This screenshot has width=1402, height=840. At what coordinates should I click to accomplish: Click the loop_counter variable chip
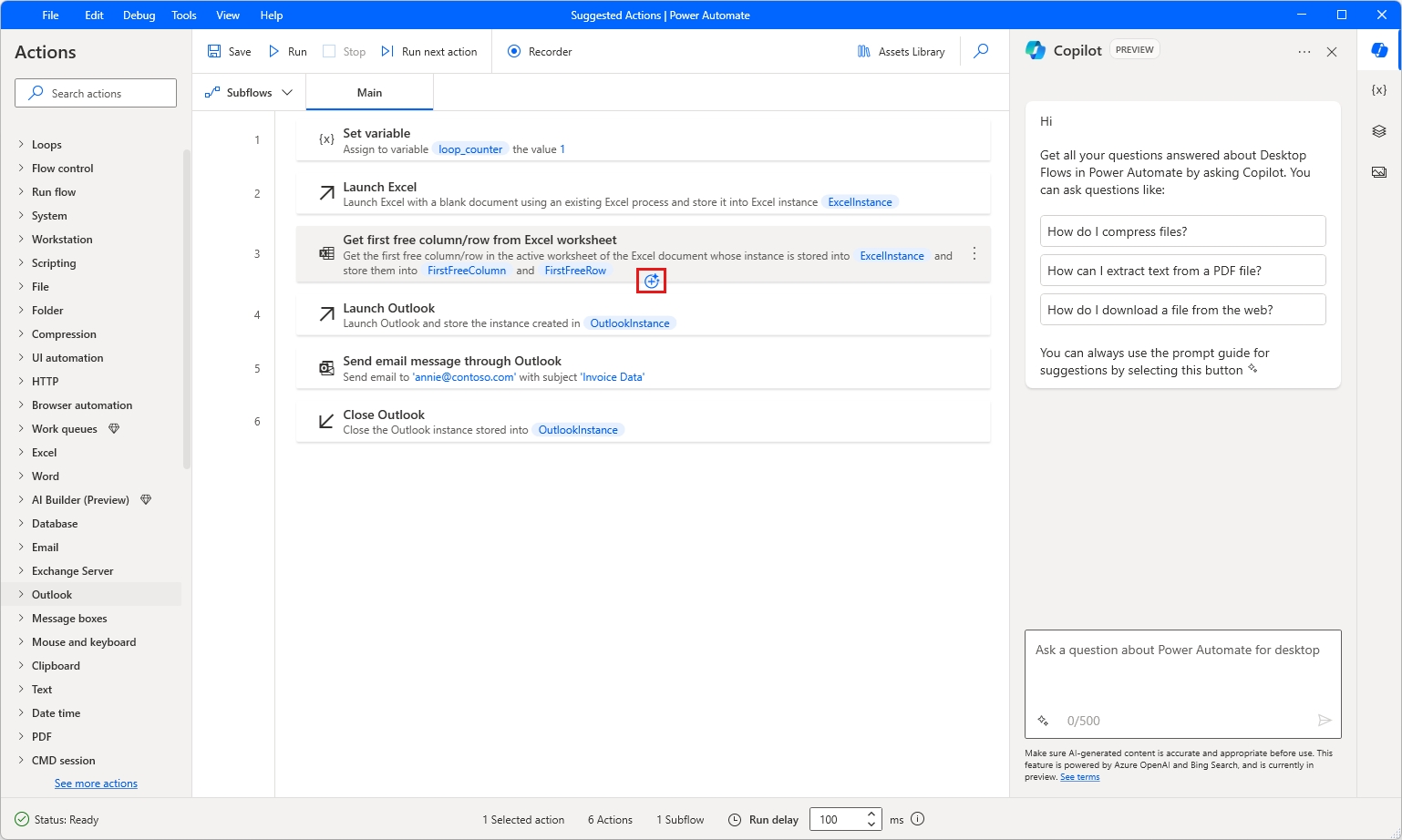coord(470,149)
